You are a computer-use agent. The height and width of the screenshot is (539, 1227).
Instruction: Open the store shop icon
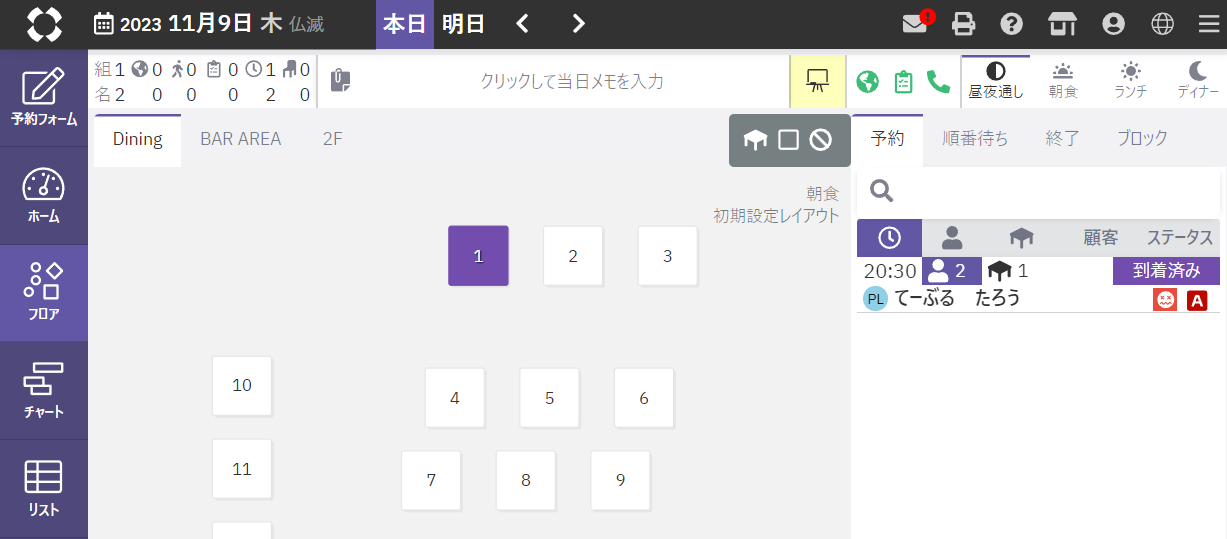point(1062,24)
